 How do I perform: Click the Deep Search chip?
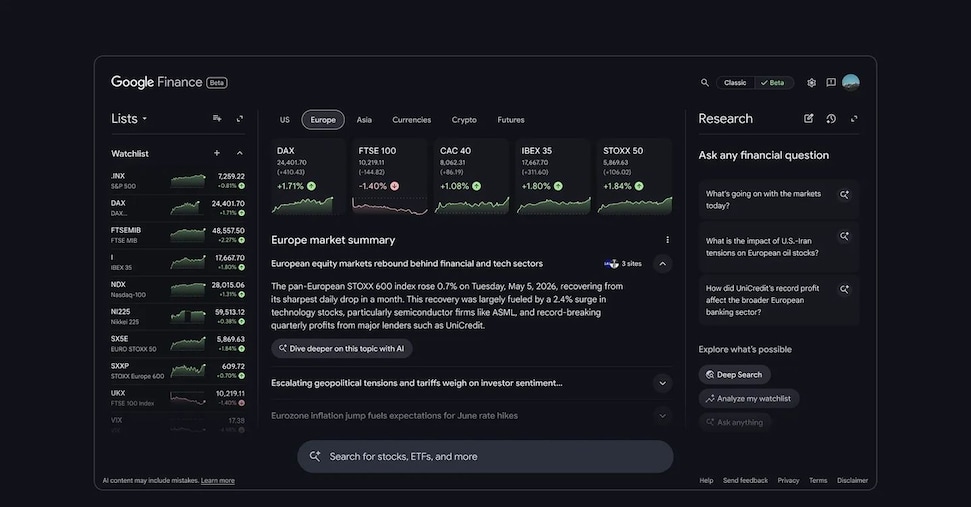(734, 375)
